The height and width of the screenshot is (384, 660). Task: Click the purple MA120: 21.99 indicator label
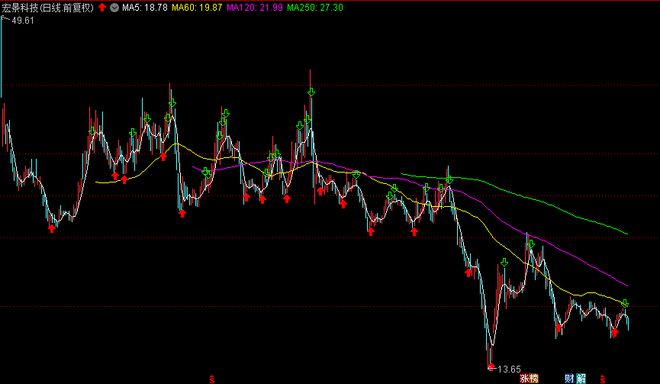pyautogui.click(x=254, y=8)
